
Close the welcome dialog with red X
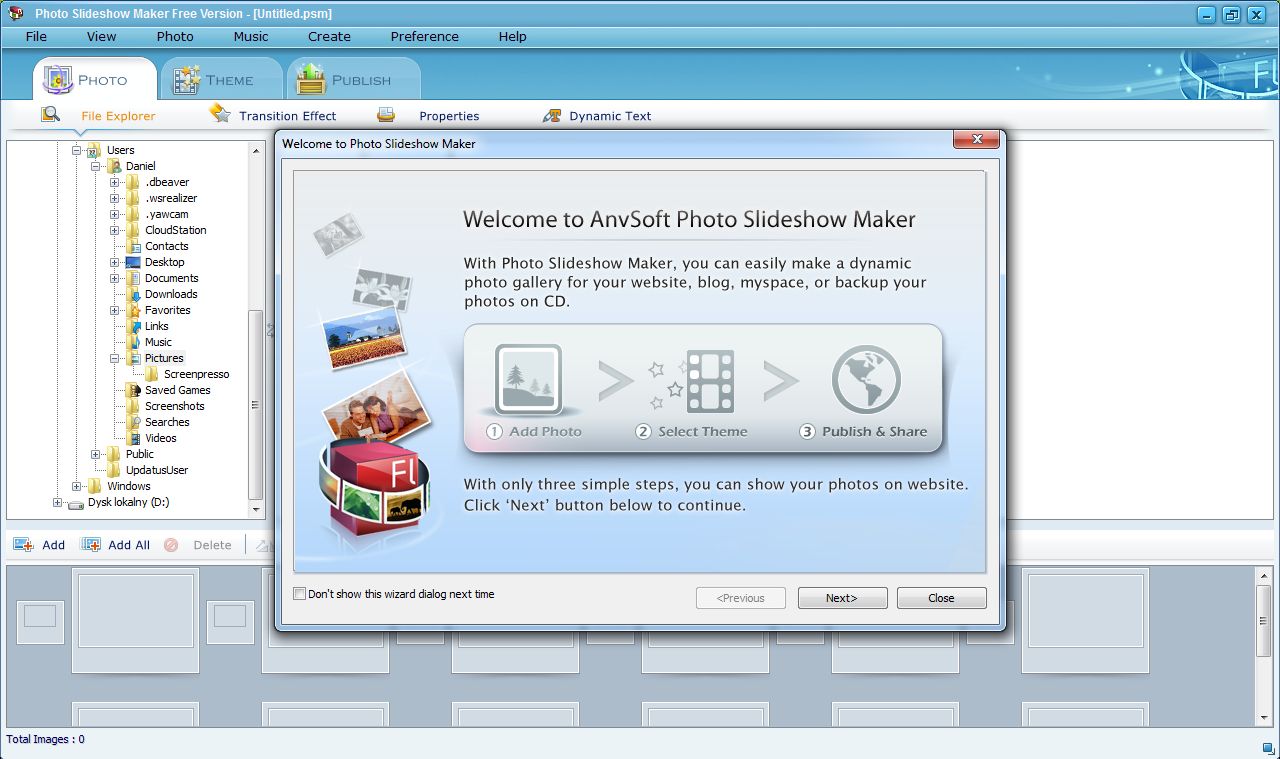click(976, 139)
